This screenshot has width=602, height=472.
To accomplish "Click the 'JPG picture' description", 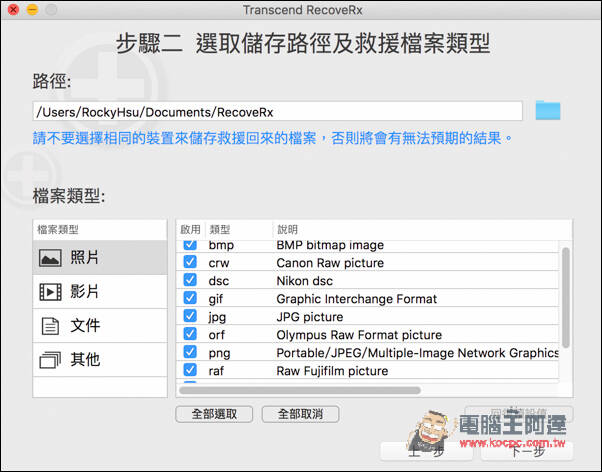I will [310, 317].
